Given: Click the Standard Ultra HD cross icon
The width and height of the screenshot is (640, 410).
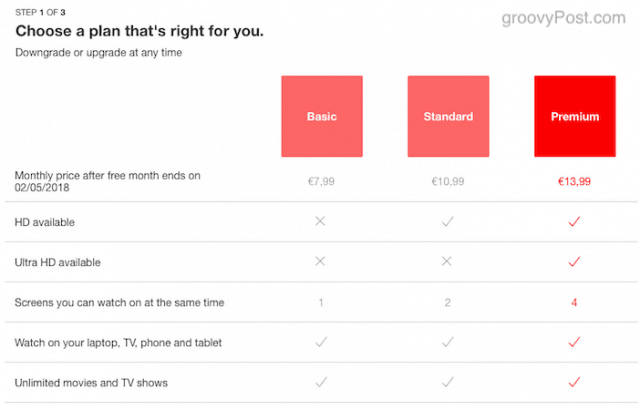Looking at the screenshot, I should coord(447,261).
